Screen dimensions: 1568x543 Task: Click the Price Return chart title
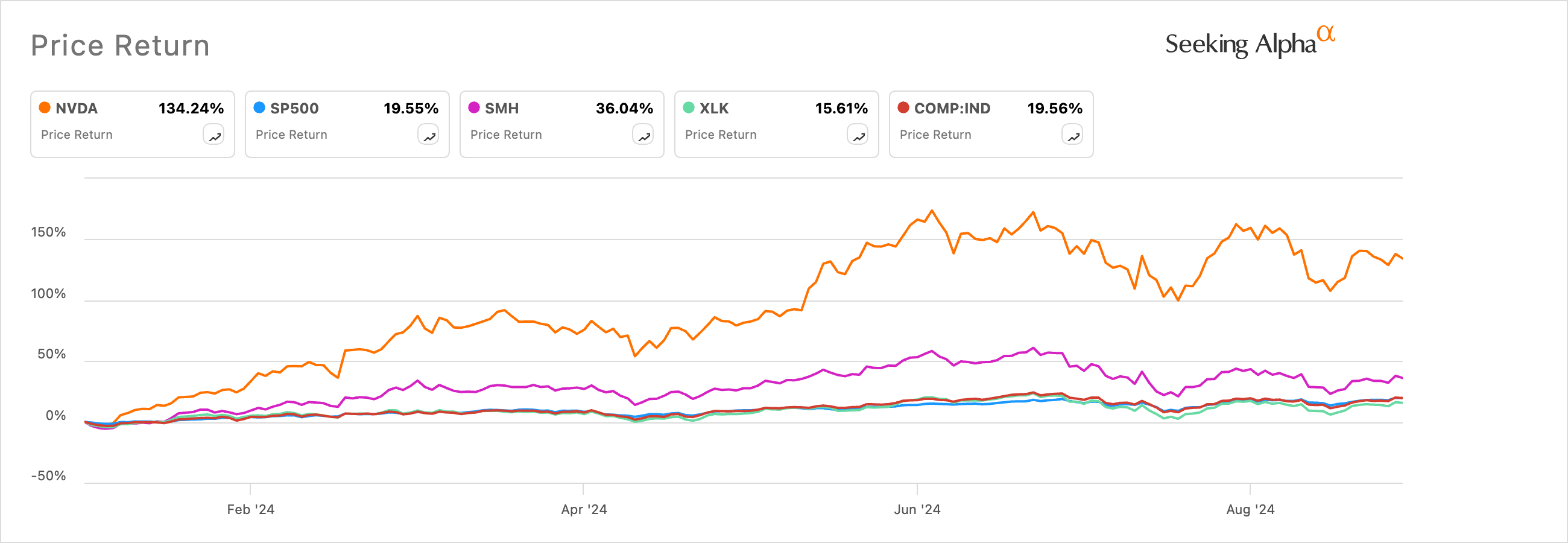[x=121, y=46]
